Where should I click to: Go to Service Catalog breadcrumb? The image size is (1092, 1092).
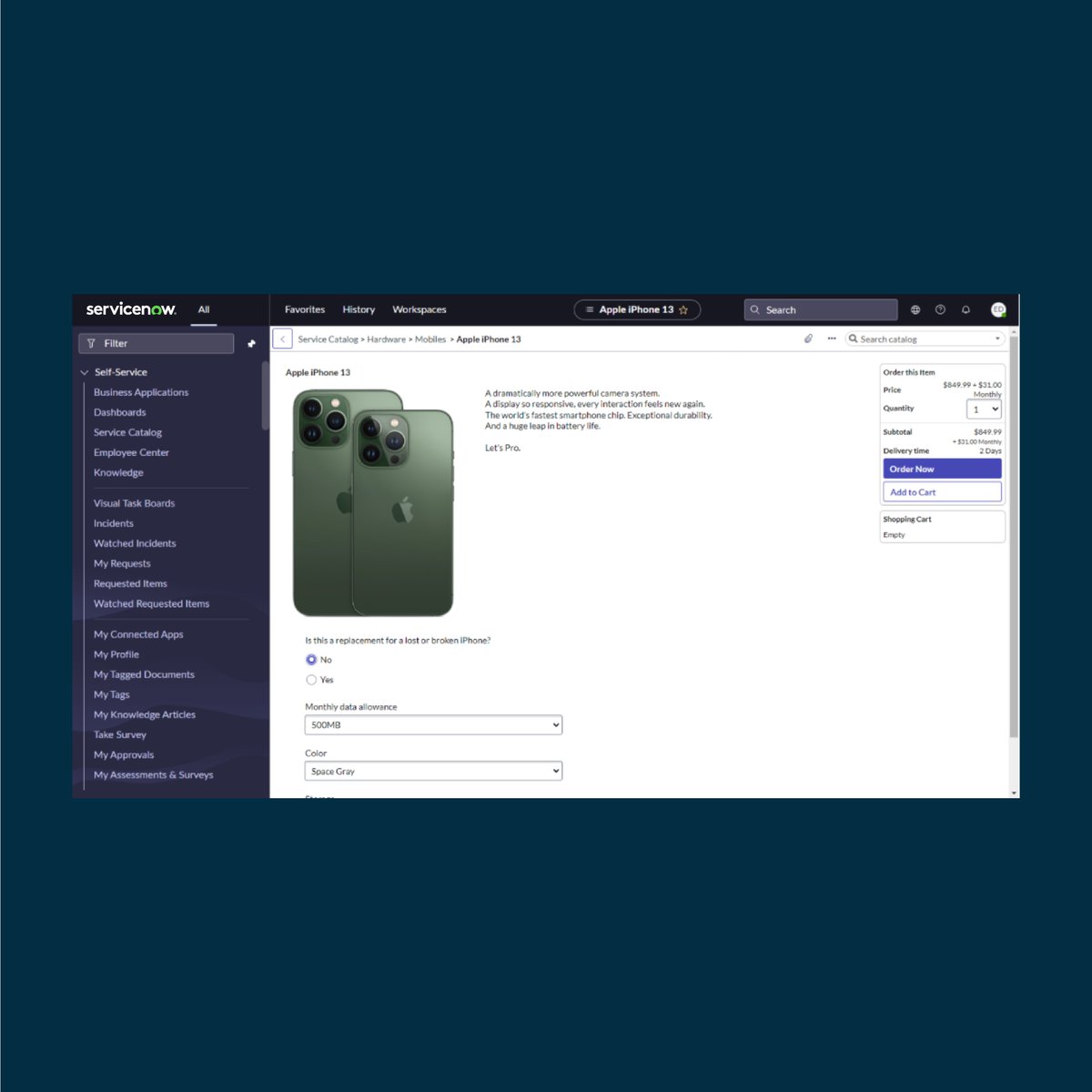tap(328, 339)
